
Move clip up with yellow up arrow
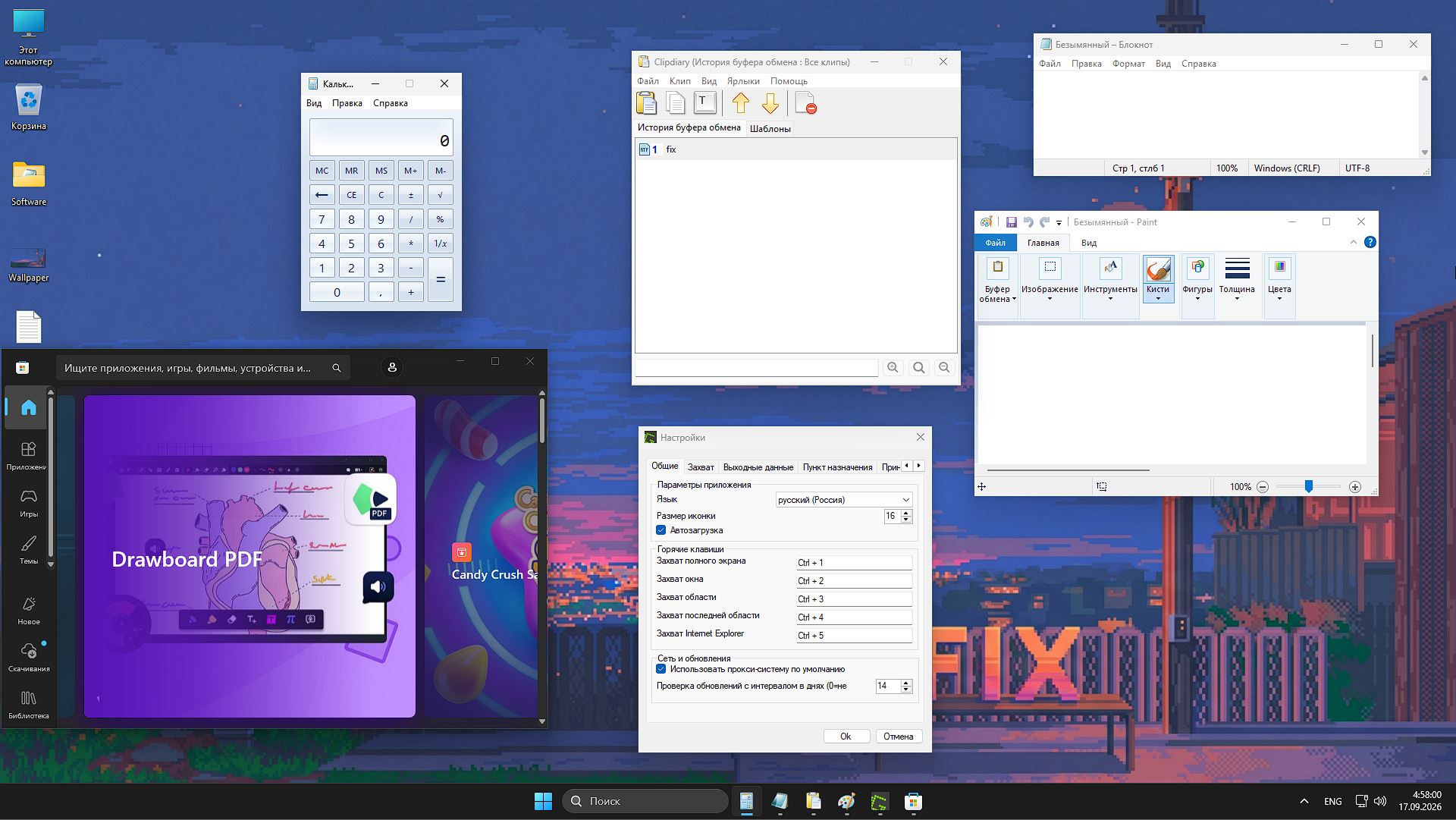tap(741, 102)
